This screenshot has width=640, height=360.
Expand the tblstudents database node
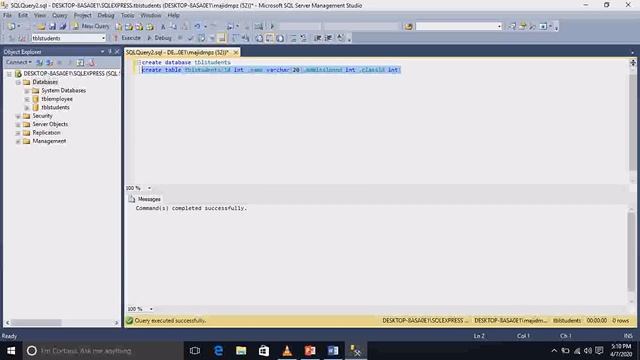pos(27,108)
